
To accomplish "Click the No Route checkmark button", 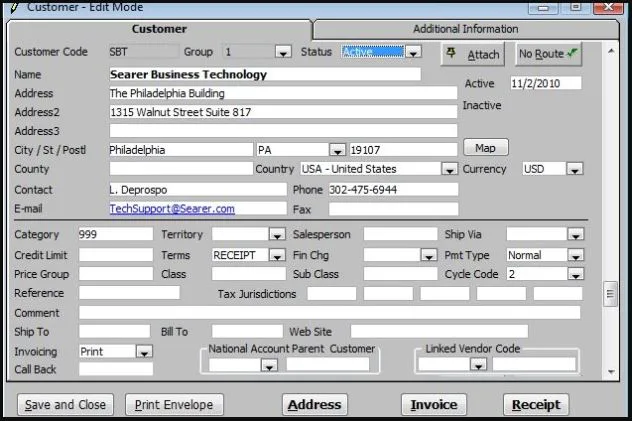I will [548, 54].
